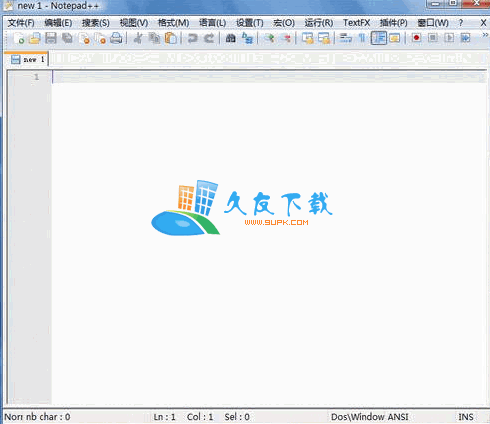Viewport: 490px width, 424px height.
Task: Zoom out using toolbar icon
Action: 286,38
